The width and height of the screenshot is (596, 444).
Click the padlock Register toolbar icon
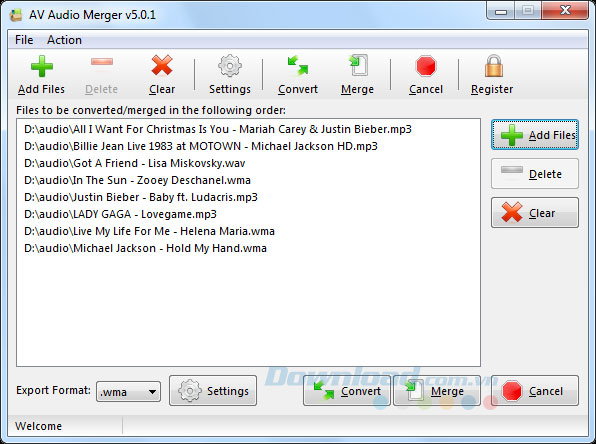[494, 66]
